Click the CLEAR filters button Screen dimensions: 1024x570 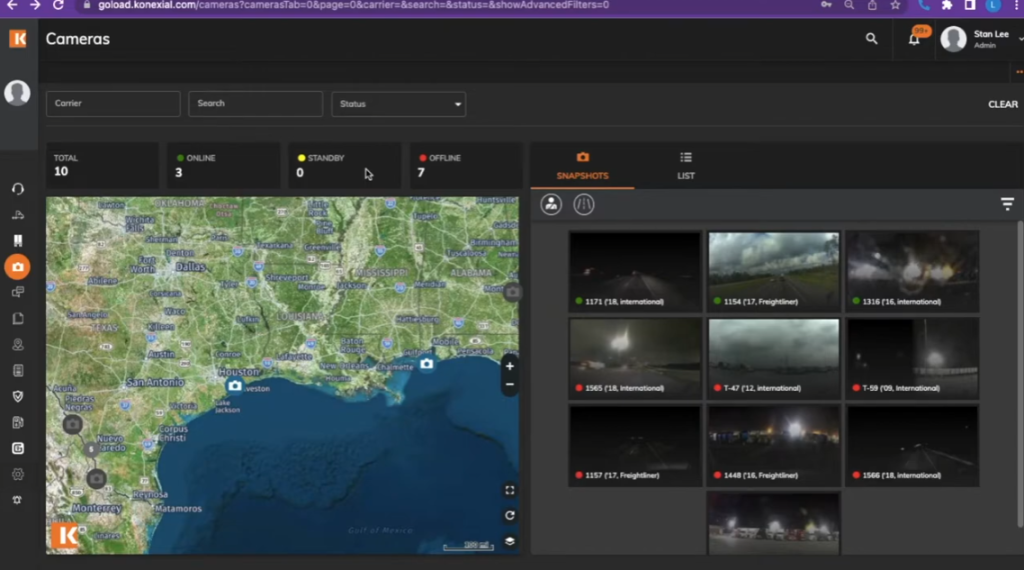[x=1002, y=104]
